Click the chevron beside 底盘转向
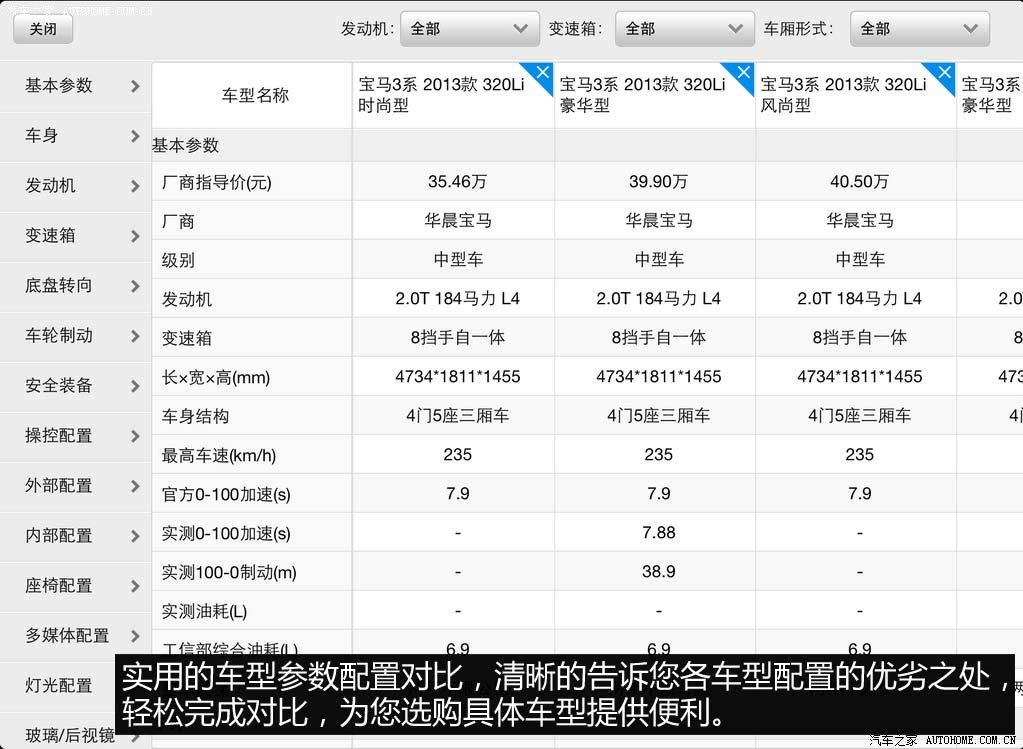The width and height of the screenshot is (1023, 749). tap(135, 286)
